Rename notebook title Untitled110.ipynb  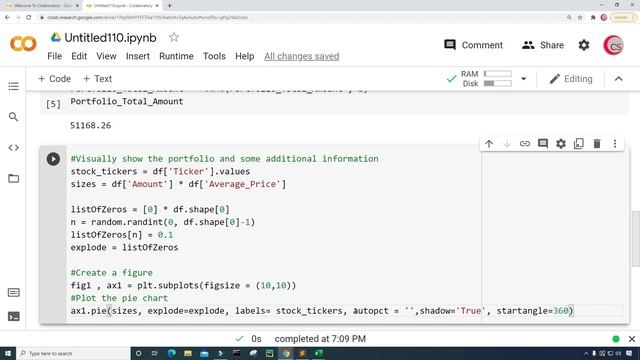point(110,38)
